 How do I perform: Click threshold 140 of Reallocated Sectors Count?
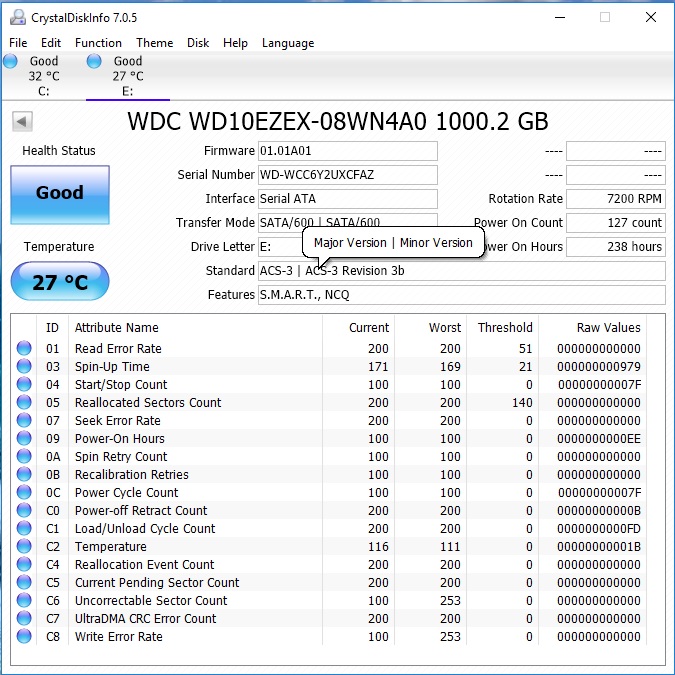point(522,403)
